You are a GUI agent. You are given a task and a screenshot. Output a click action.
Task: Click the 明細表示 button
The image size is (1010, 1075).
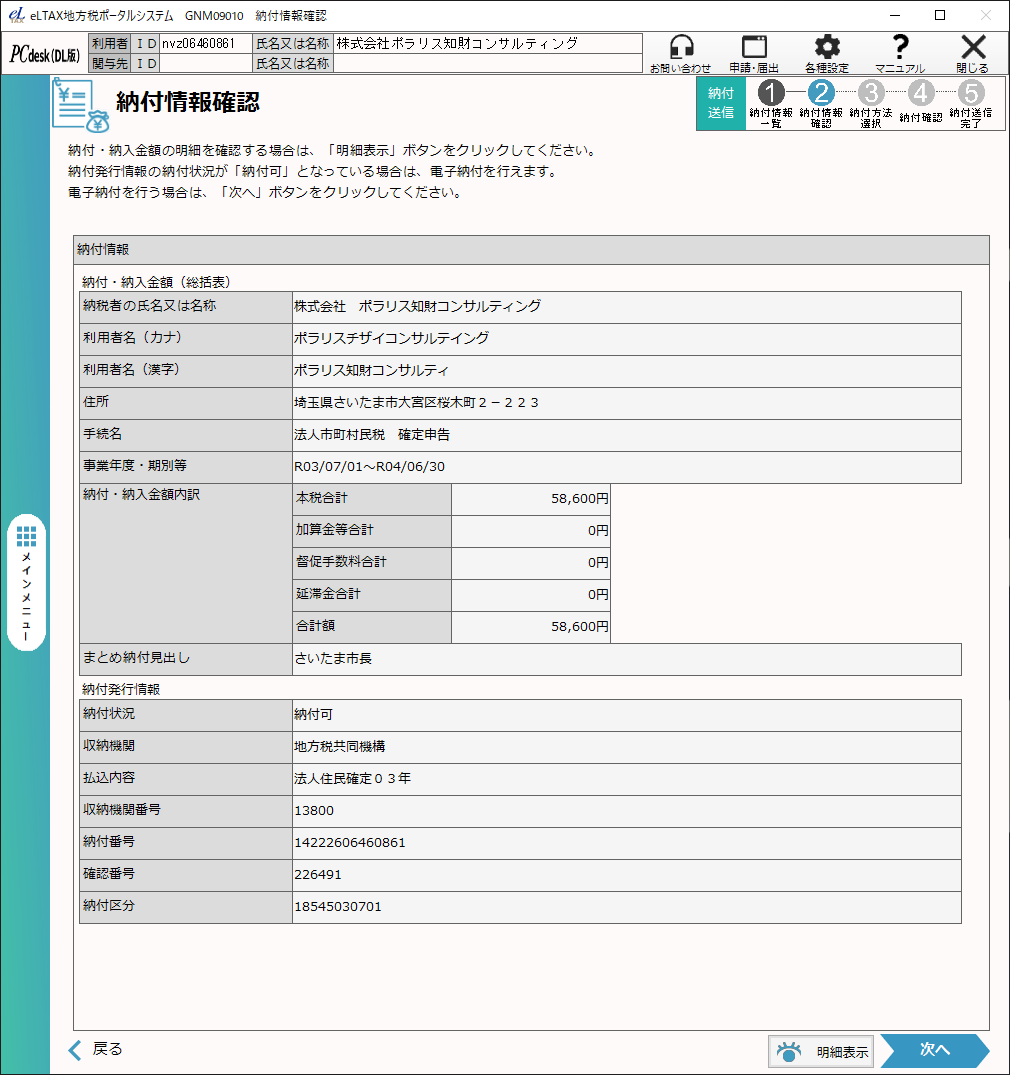point(821,1051)
